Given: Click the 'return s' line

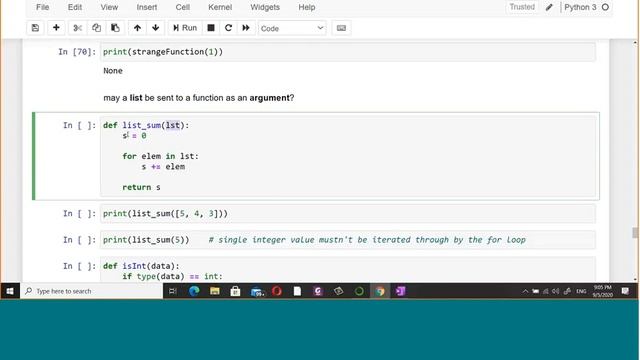Looking at the screenshot, I should (141, 187).
